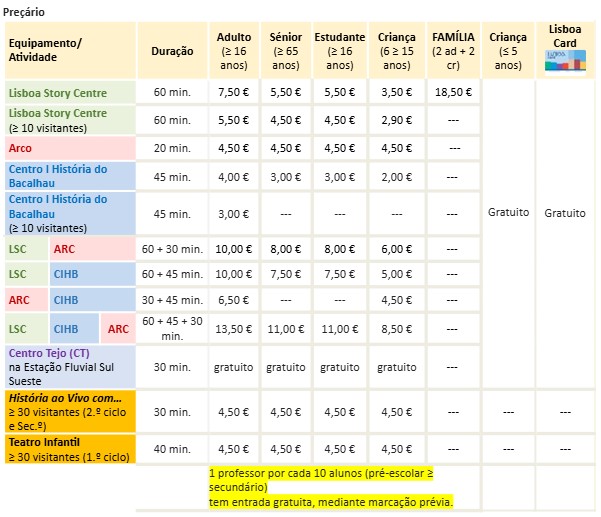The height and width of the screenshot is (517, 601).
Task: Click the 60 + 45 + 30 min. duration cell
Action: coord(172,327)
